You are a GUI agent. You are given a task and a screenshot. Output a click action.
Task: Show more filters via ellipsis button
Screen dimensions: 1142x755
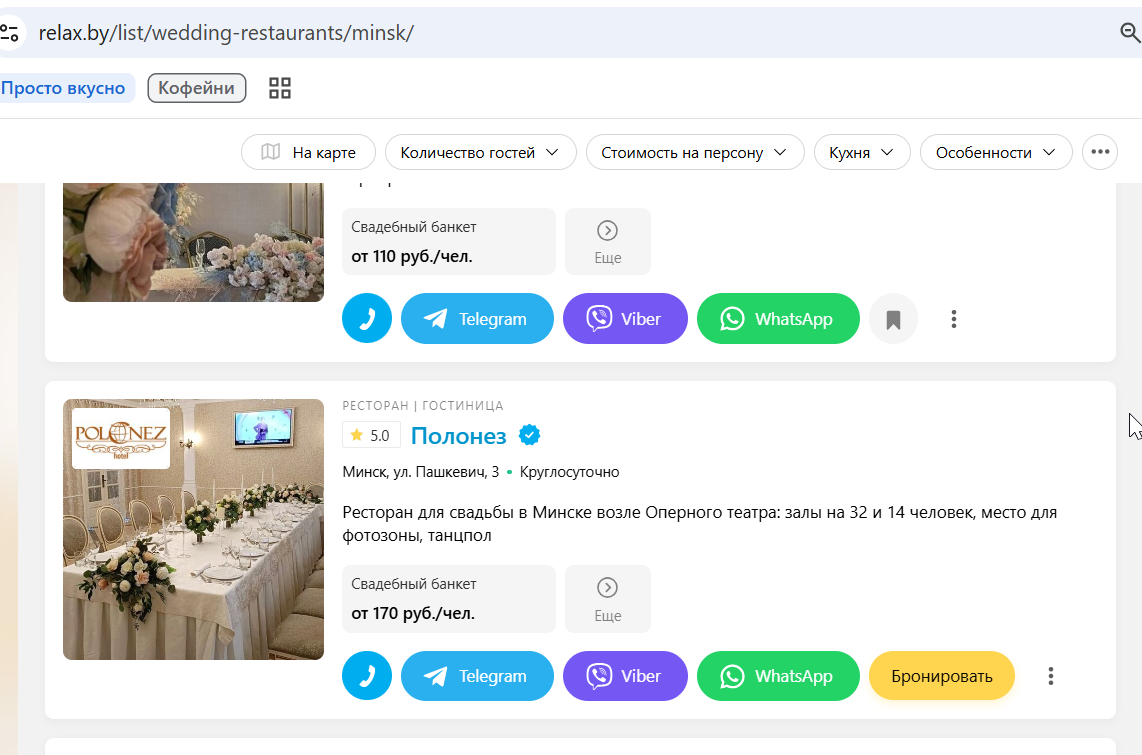pos(1100,152)
